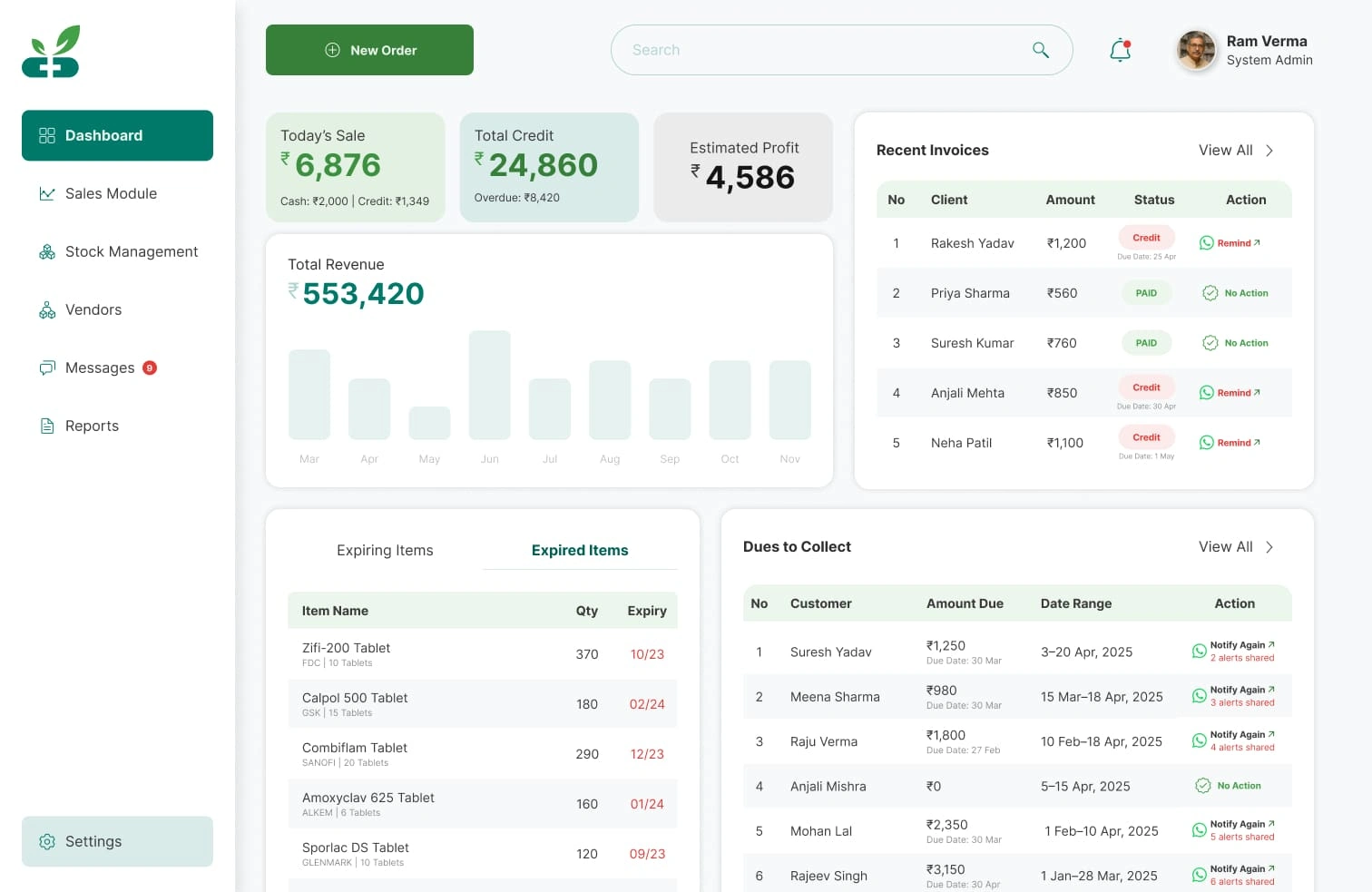Select the Mar revenue bar
Image resolution: width=1372 pixels, height=892 pixels.
pos(309,395)
